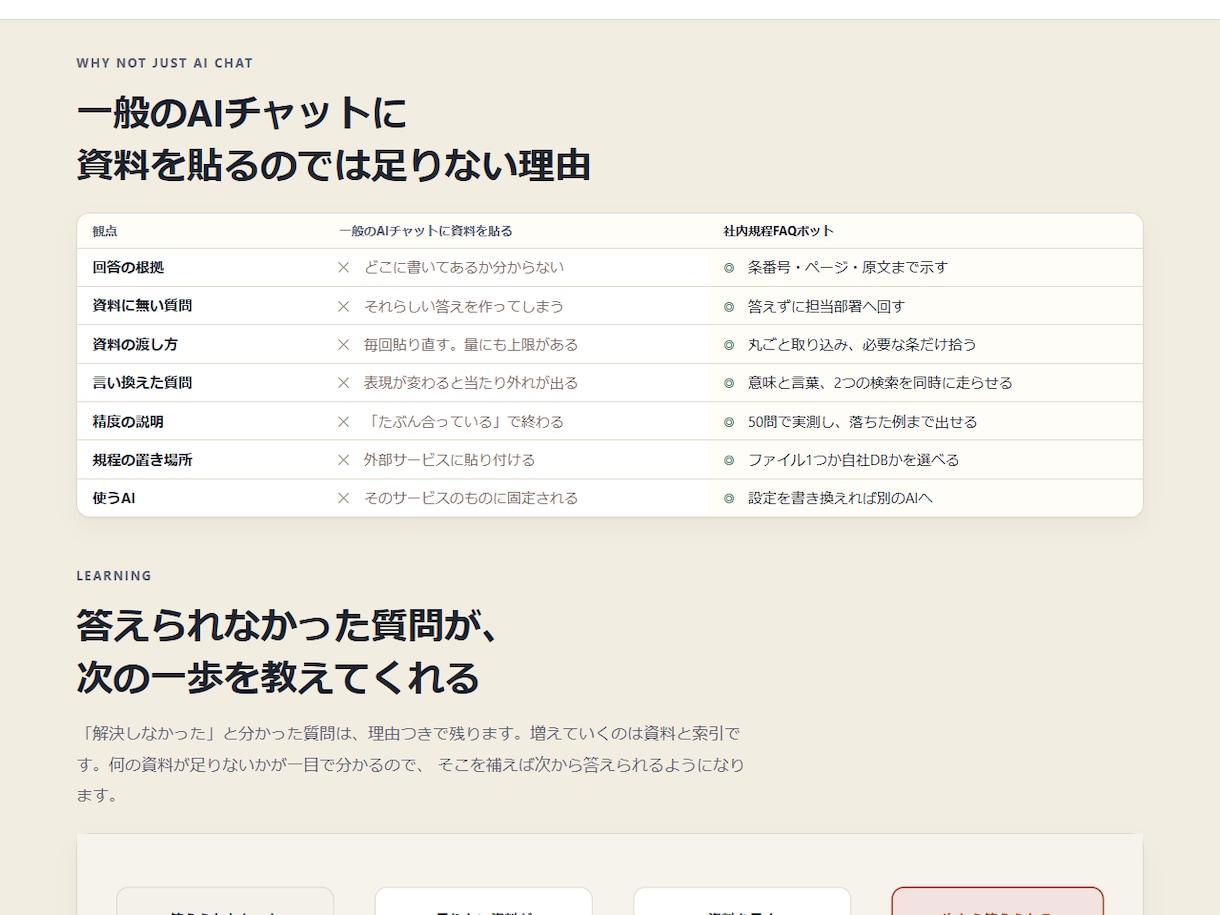The width and height of the screenshot is (1220, 915).
Task: Select the 言い換えた質問 row label
Action: (x=142, y=383)
